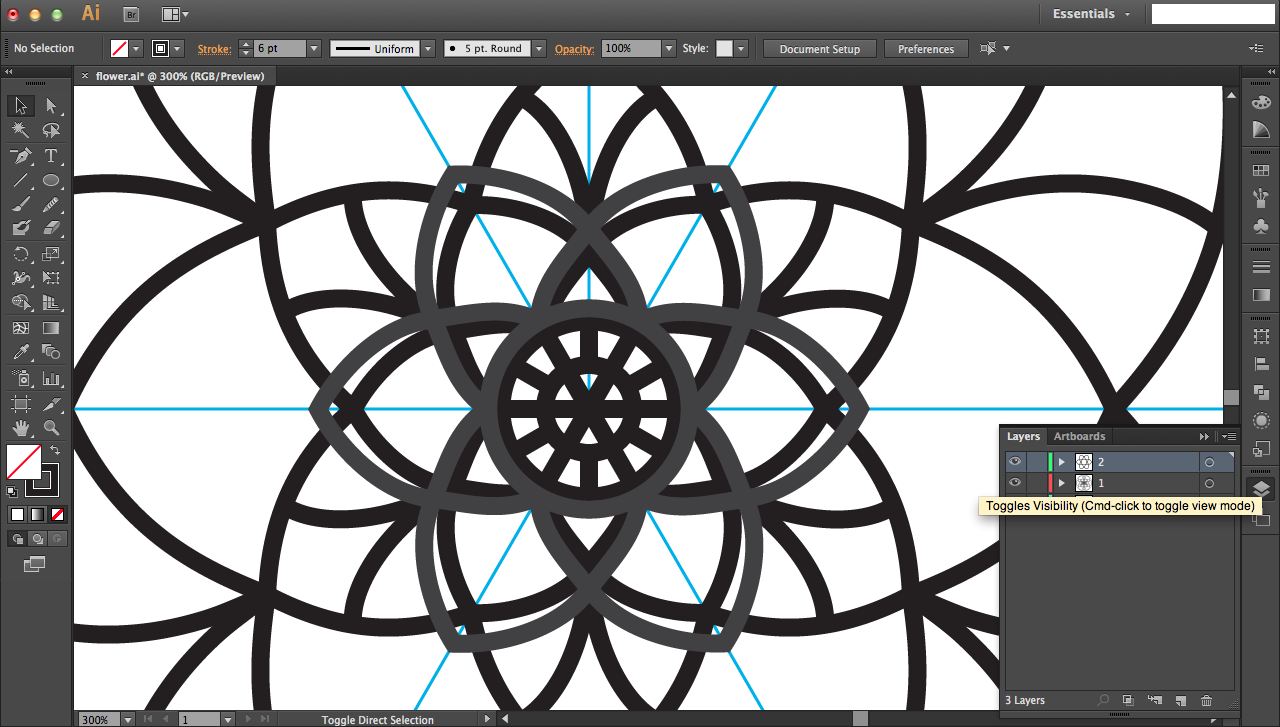Open the Essentials workspace dropdown
The height and width of the screenshot is (727, 1280).
1092,14
